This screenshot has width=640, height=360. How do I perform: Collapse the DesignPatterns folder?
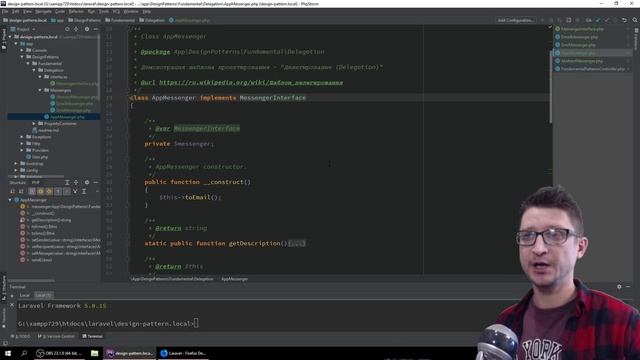pos(22,57)
